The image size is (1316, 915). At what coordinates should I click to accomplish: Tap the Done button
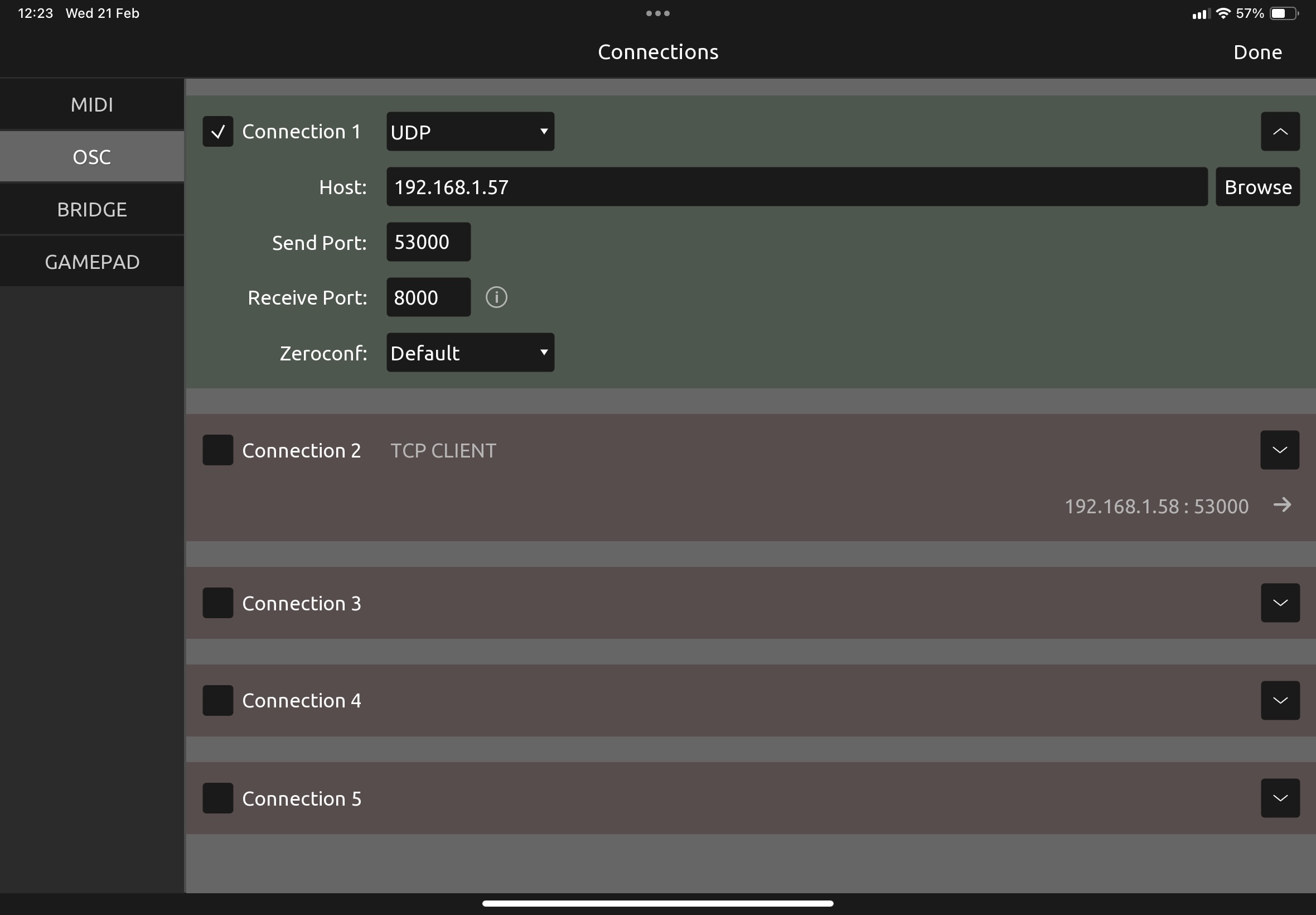[x=1257, y=51]
